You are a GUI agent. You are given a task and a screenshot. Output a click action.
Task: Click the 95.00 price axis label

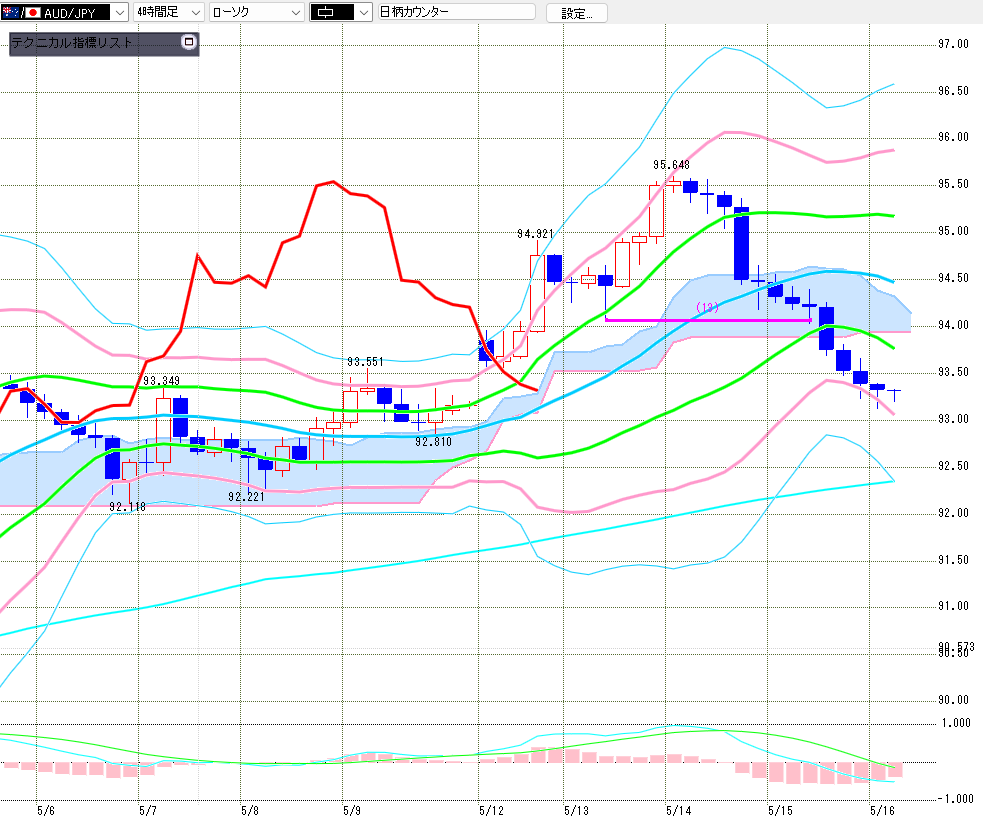(x=954, y=231)
